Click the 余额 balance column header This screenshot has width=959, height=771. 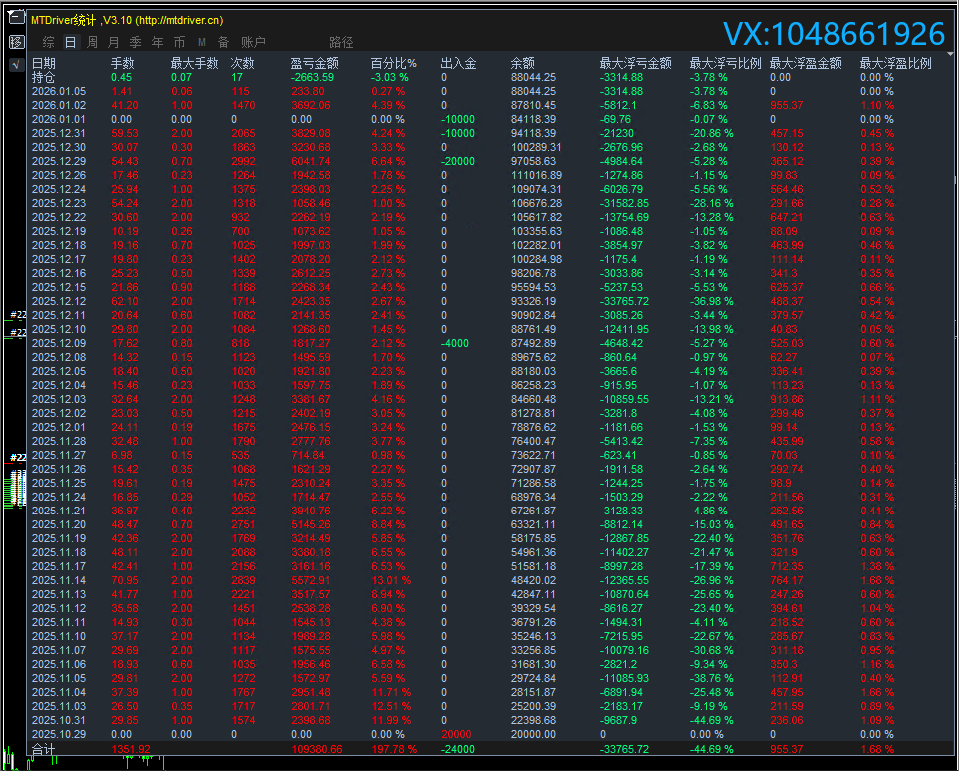click(x=523, y=63)
